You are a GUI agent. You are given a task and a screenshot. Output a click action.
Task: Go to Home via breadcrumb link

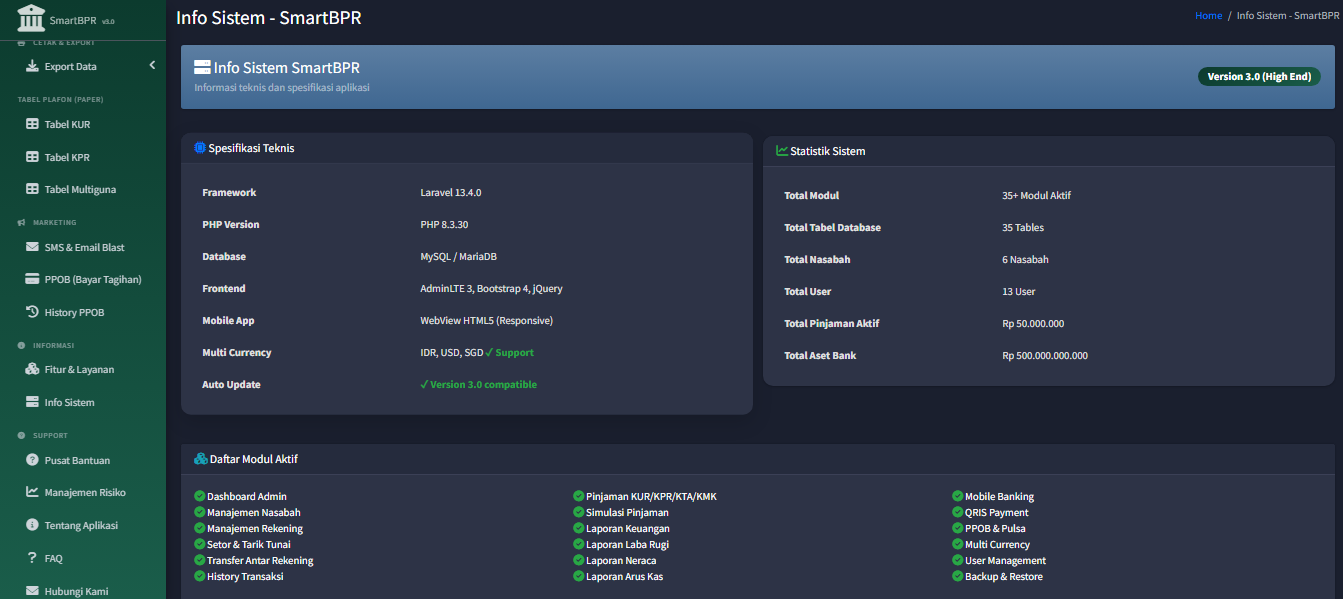[x=1208, y=15]
